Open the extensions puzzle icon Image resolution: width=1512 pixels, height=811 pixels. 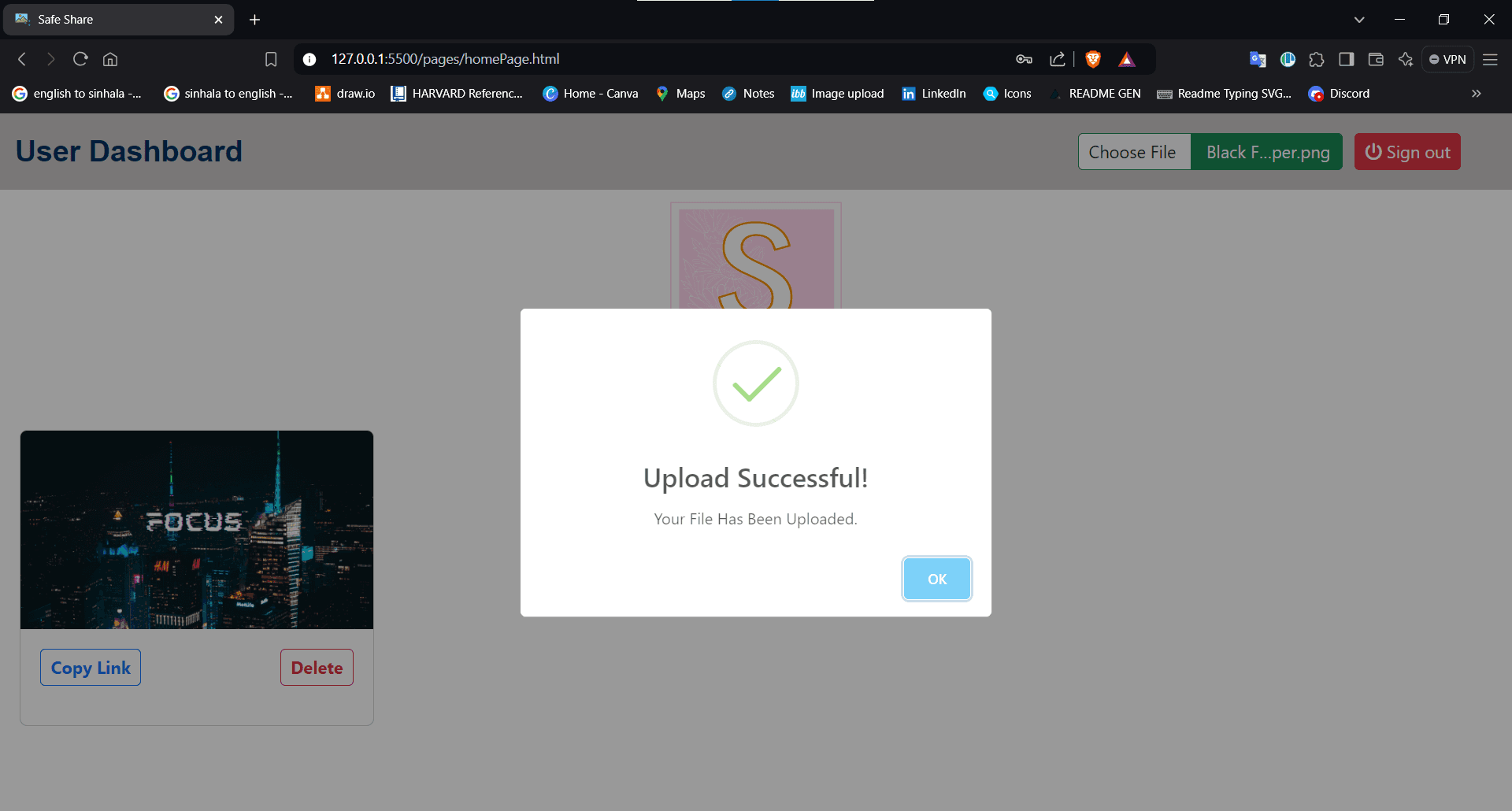click(1316, 59)
